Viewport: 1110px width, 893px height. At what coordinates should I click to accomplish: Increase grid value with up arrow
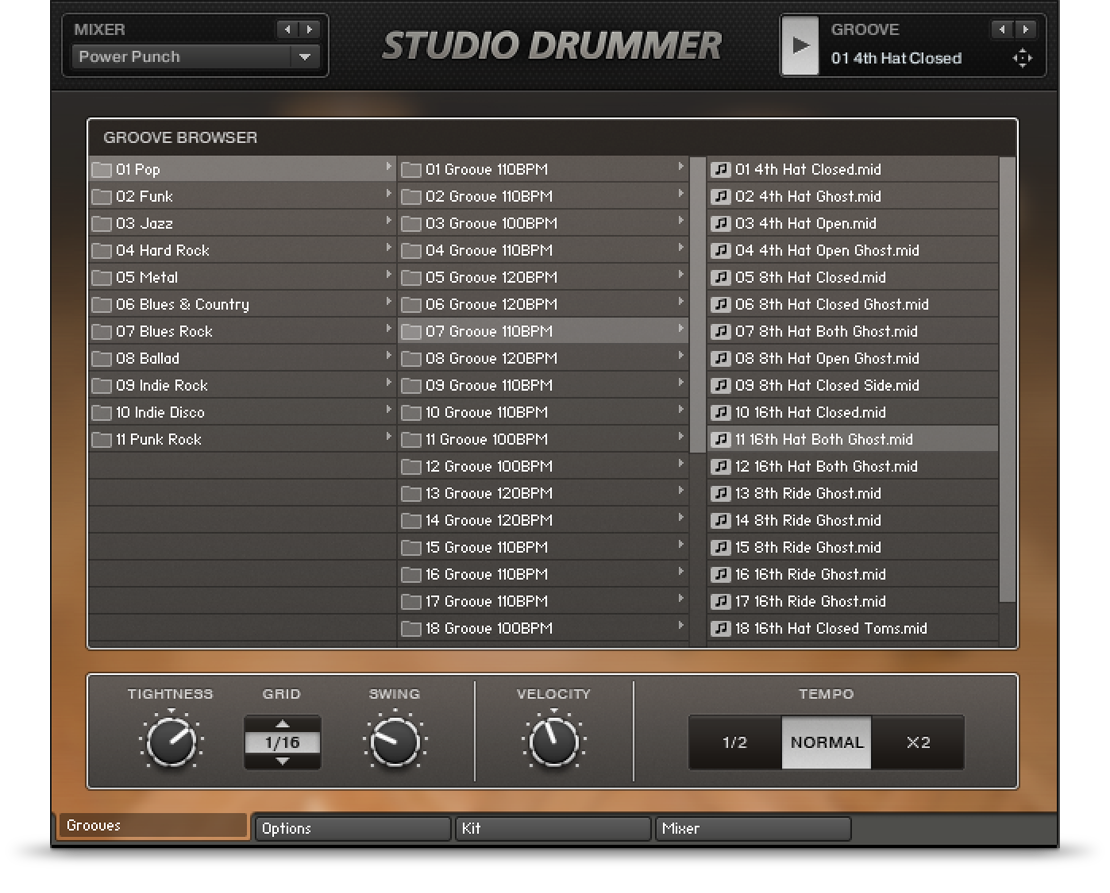[282, 724]
